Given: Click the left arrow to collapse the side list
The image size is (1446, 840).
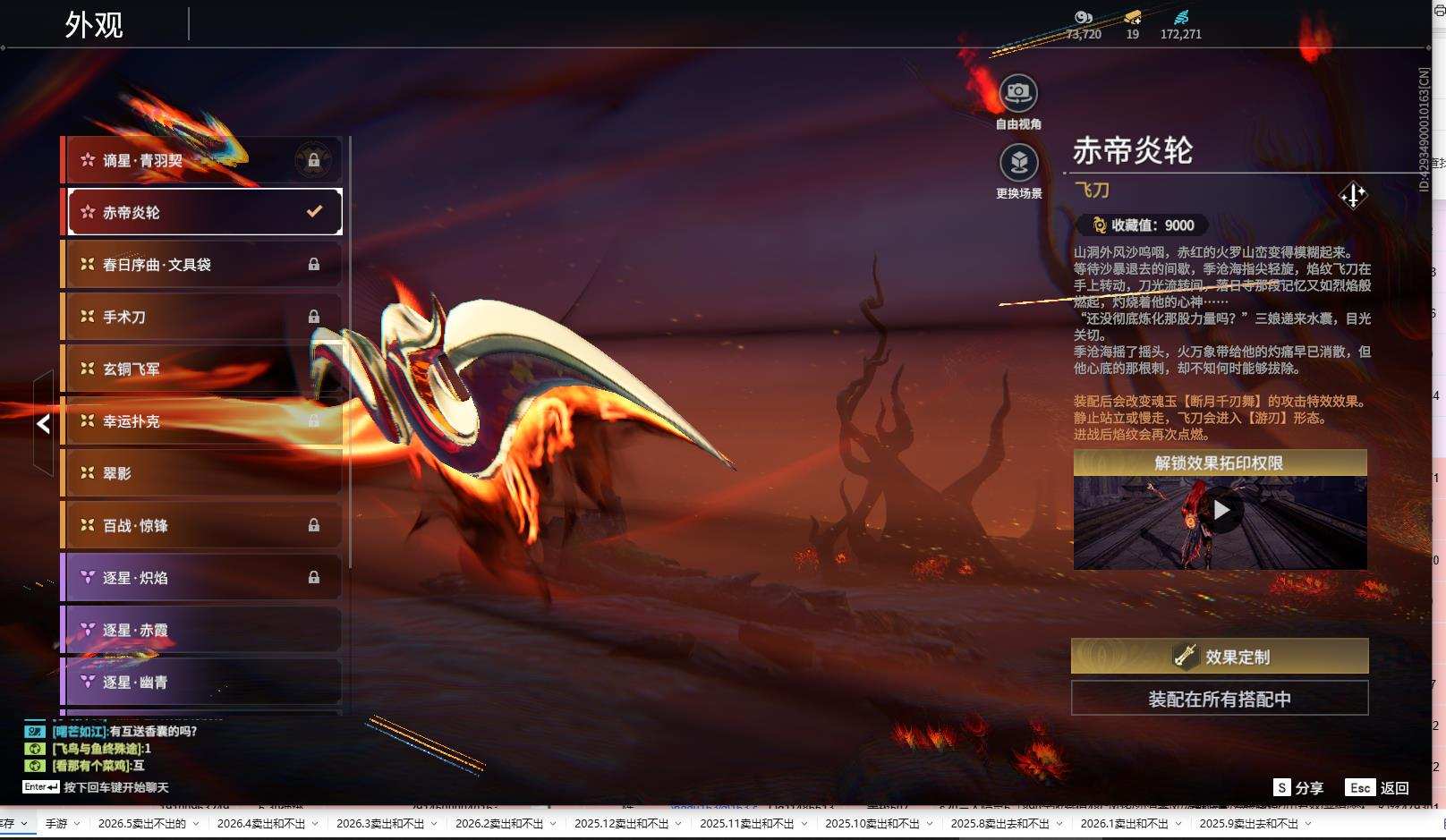Looking at the screenshot, I should pos(43,424).
